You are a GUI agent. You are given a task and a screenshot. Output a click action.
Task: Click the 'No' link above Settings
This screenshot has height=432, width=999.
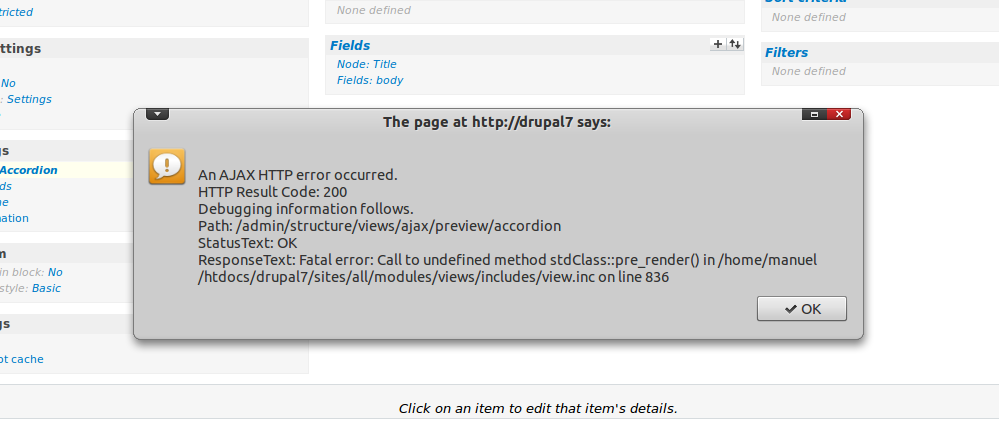[8, 83]
